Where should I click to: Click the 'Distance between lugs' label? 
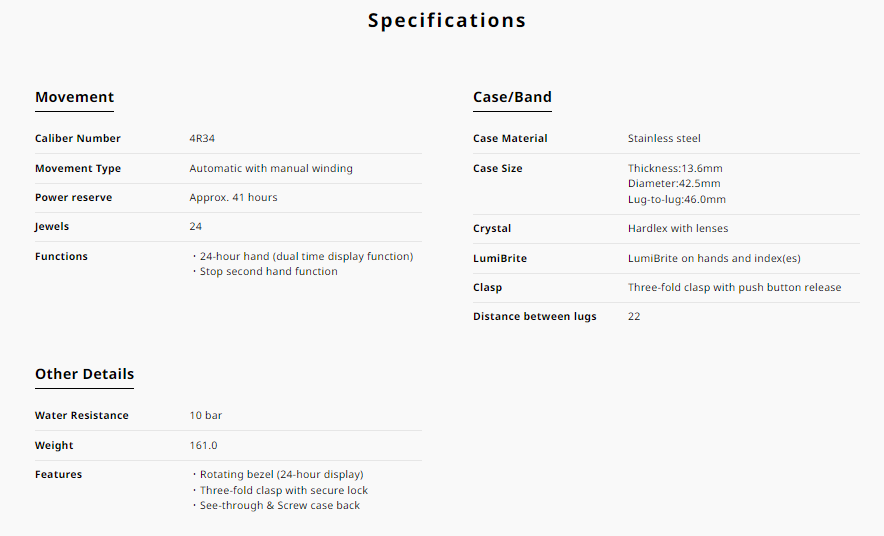[534, 317]
